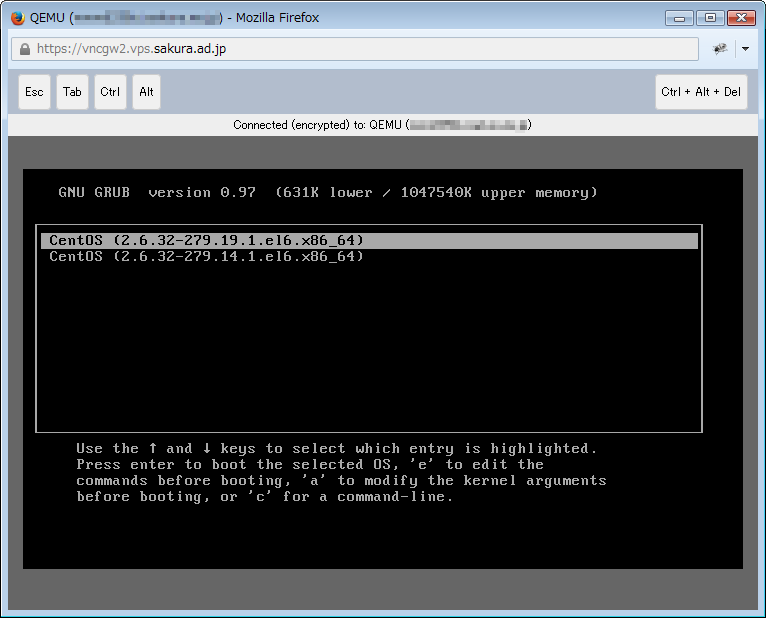The width and height of the screenshot is (766, 618).
Task: Click the GNU GRUB version 0.97 header
Action: 328,192
